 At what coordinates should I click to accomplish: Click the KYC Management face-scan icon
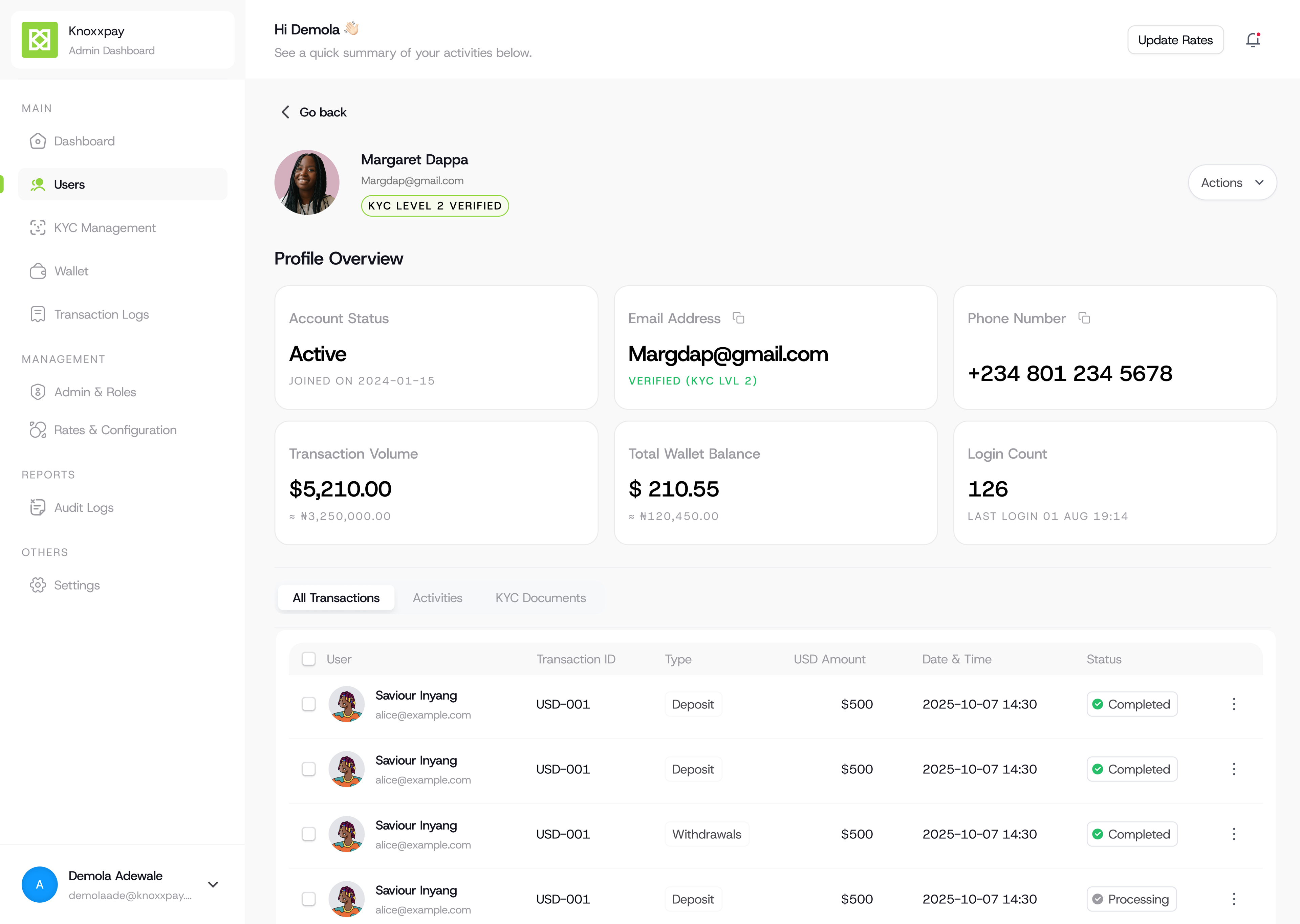pos(38,227)
